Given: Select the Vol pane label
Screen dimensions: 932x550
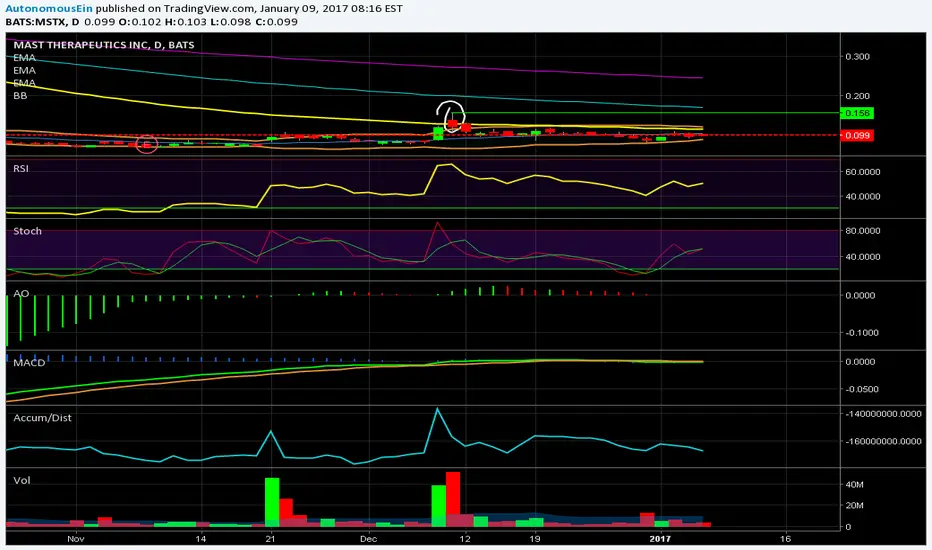Looking at the screenshot, I should [21, 480].
